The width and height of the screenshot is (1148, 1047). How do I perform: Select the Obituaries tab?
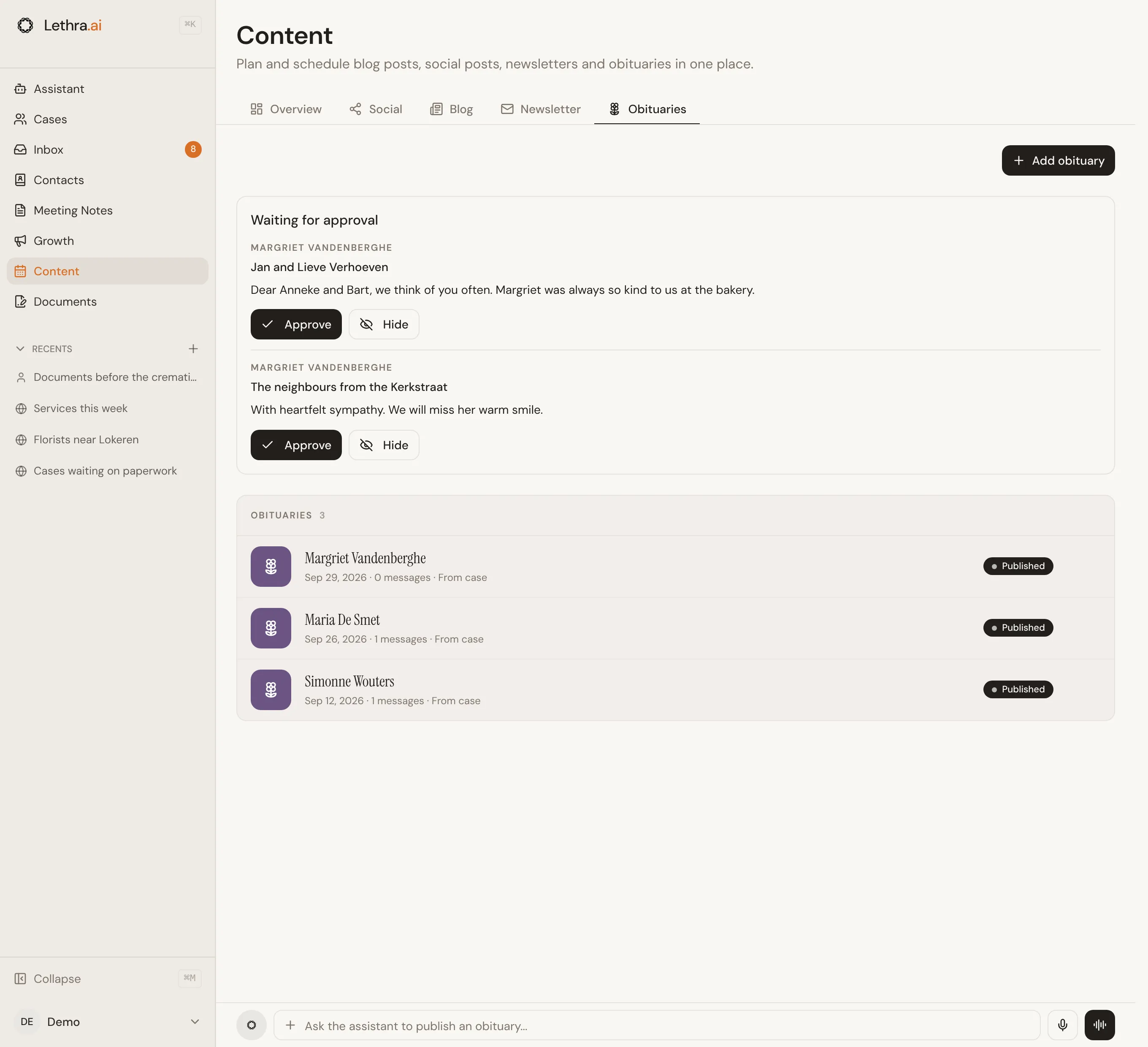(647, 109)
